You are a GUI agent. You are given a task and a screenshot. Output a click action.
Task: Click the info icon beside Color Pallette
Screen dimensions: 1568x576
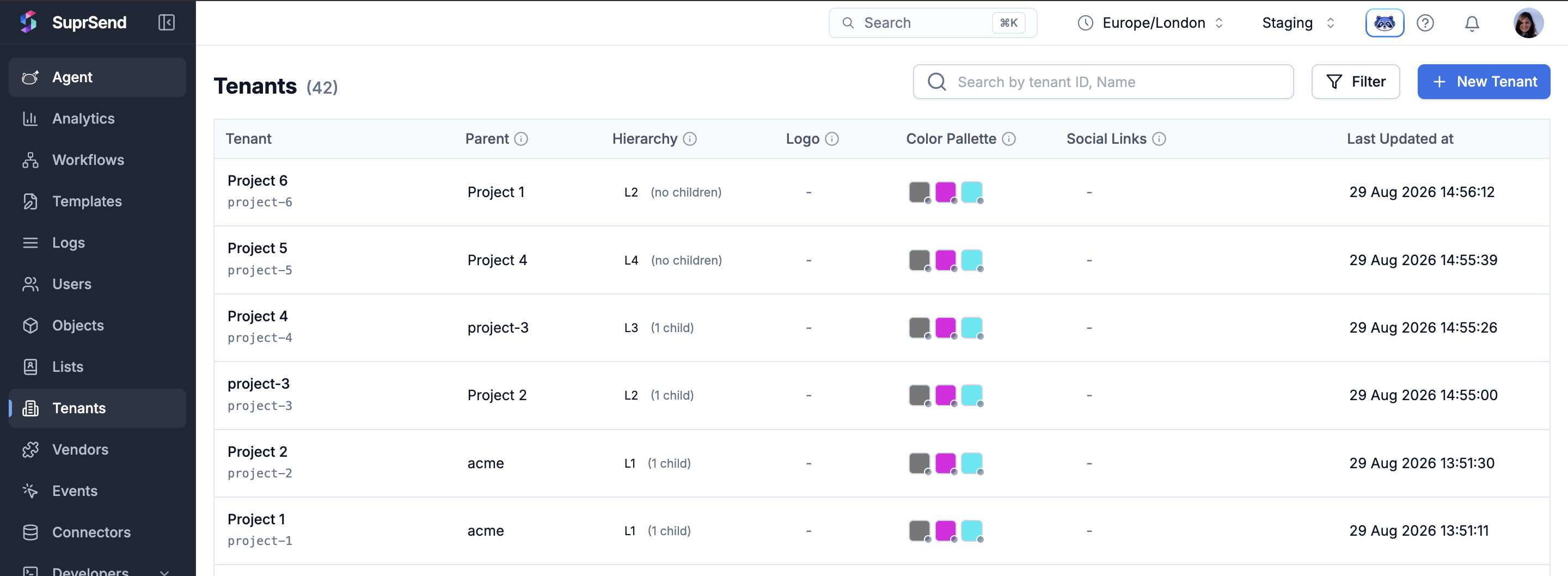[1009, 139]
